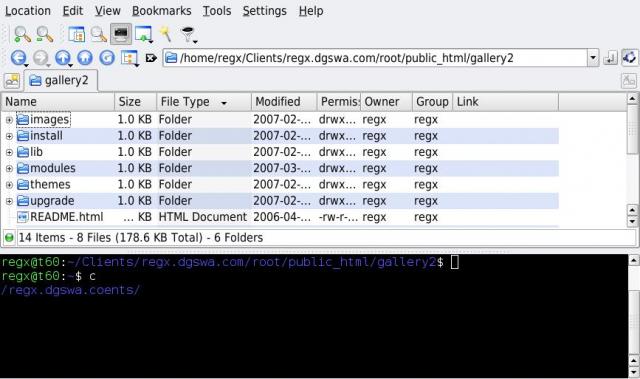This screenshot has height=379, width=640.
Task: Select the themes folder
Action: (x=44, y=184)
